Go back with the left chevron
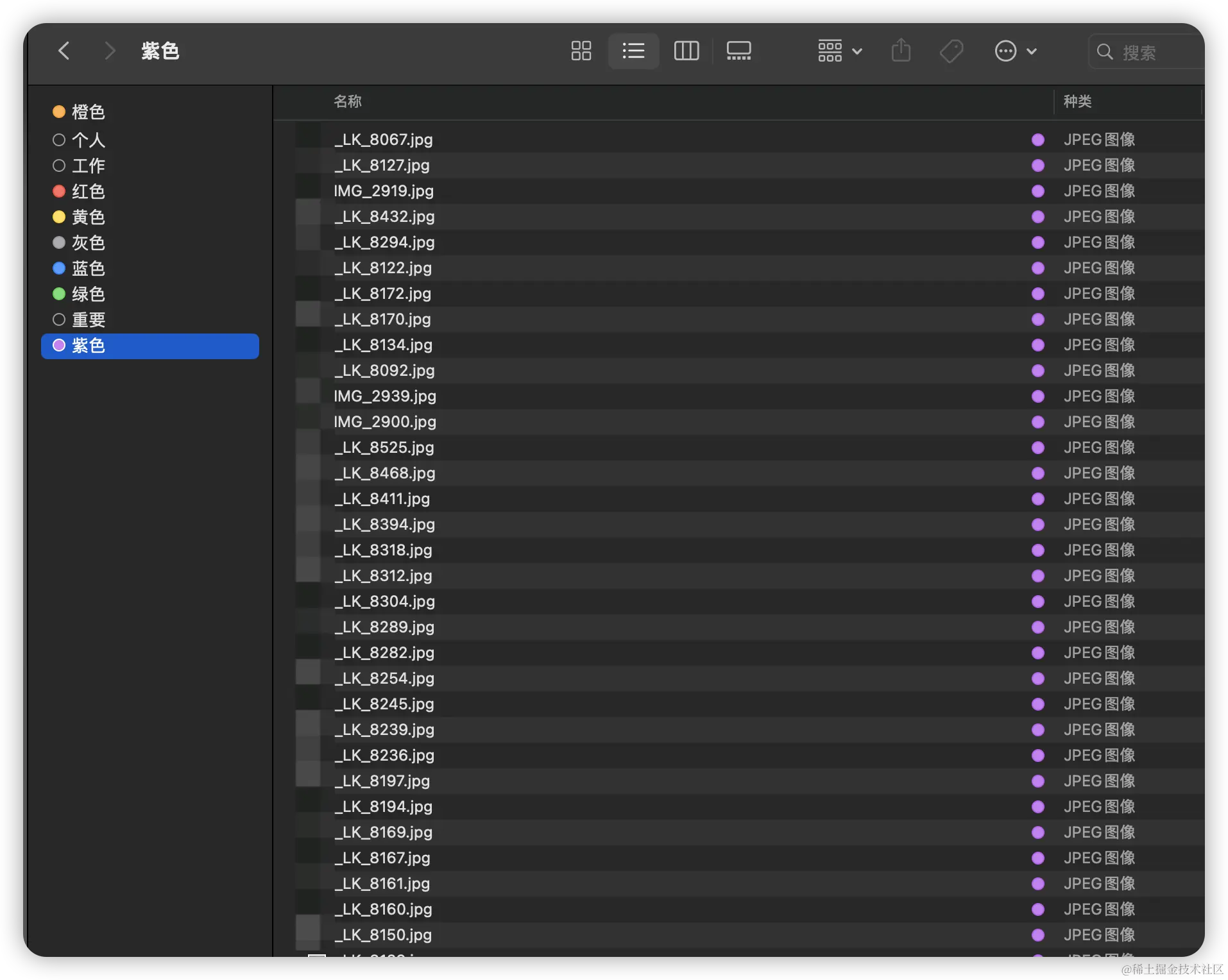Viewport: 1228px width, 980px height. point(64,51)
